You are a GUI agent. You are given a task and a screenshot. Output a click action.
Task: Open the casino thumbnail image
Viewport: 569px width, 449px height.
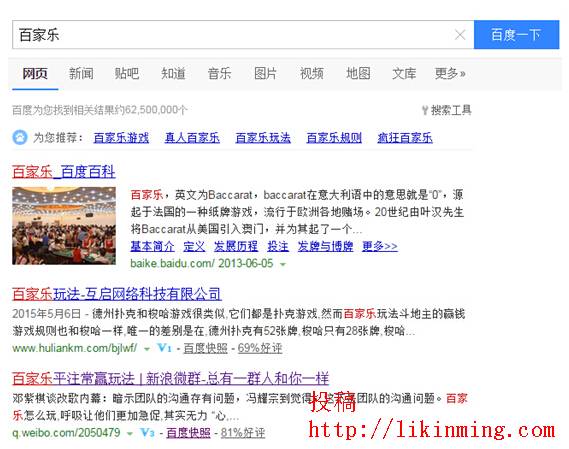pyautogui.click(x=64, y=225)
